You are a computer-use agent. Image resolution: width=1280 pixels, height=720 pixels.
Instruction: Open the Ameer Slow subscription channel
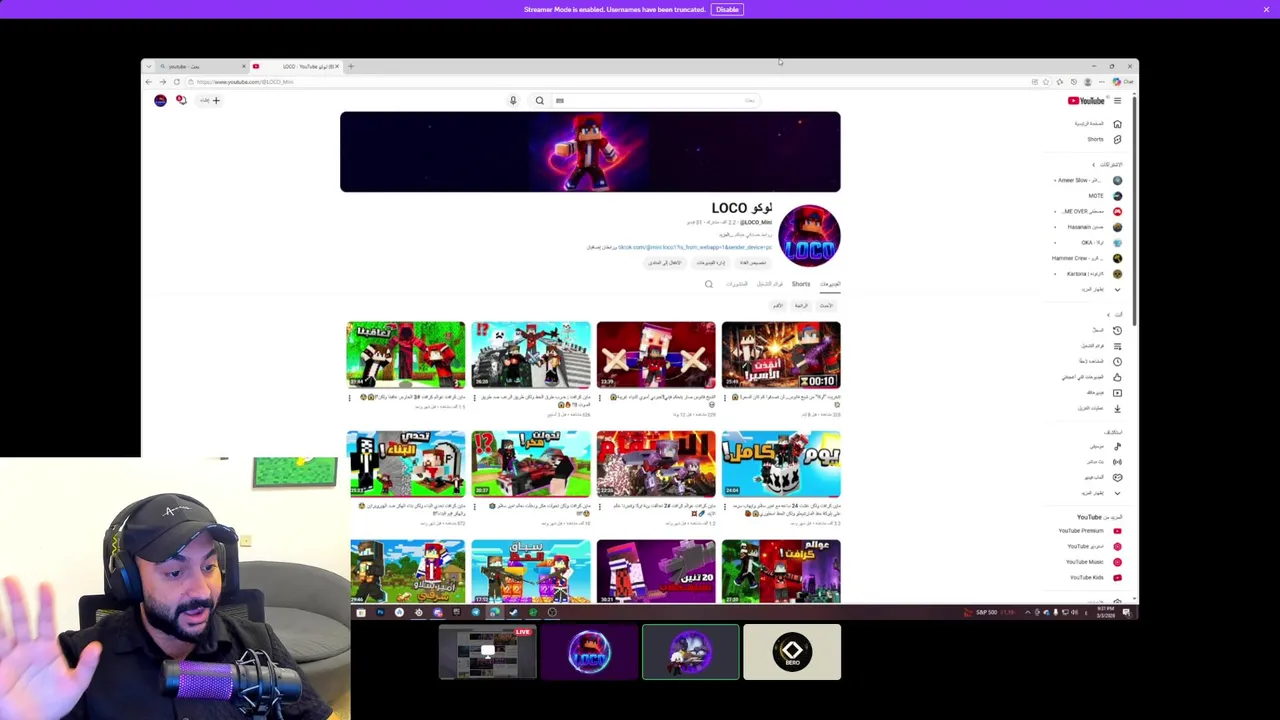tap(1088, 180)
